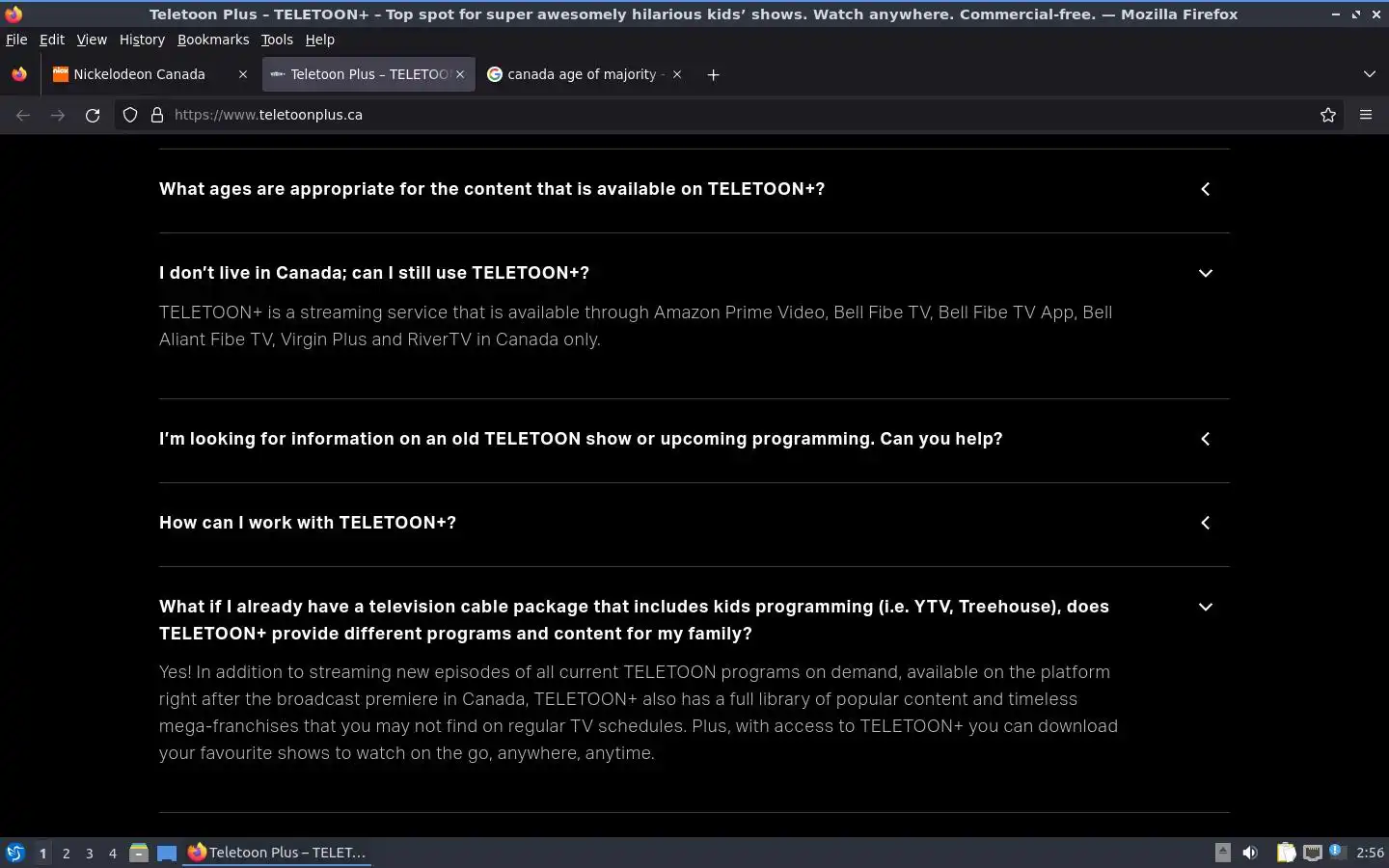Image resolution: width=1389 pixels, height=868 pixels.
Task: Switch to workspace 4
Action: 112,853
